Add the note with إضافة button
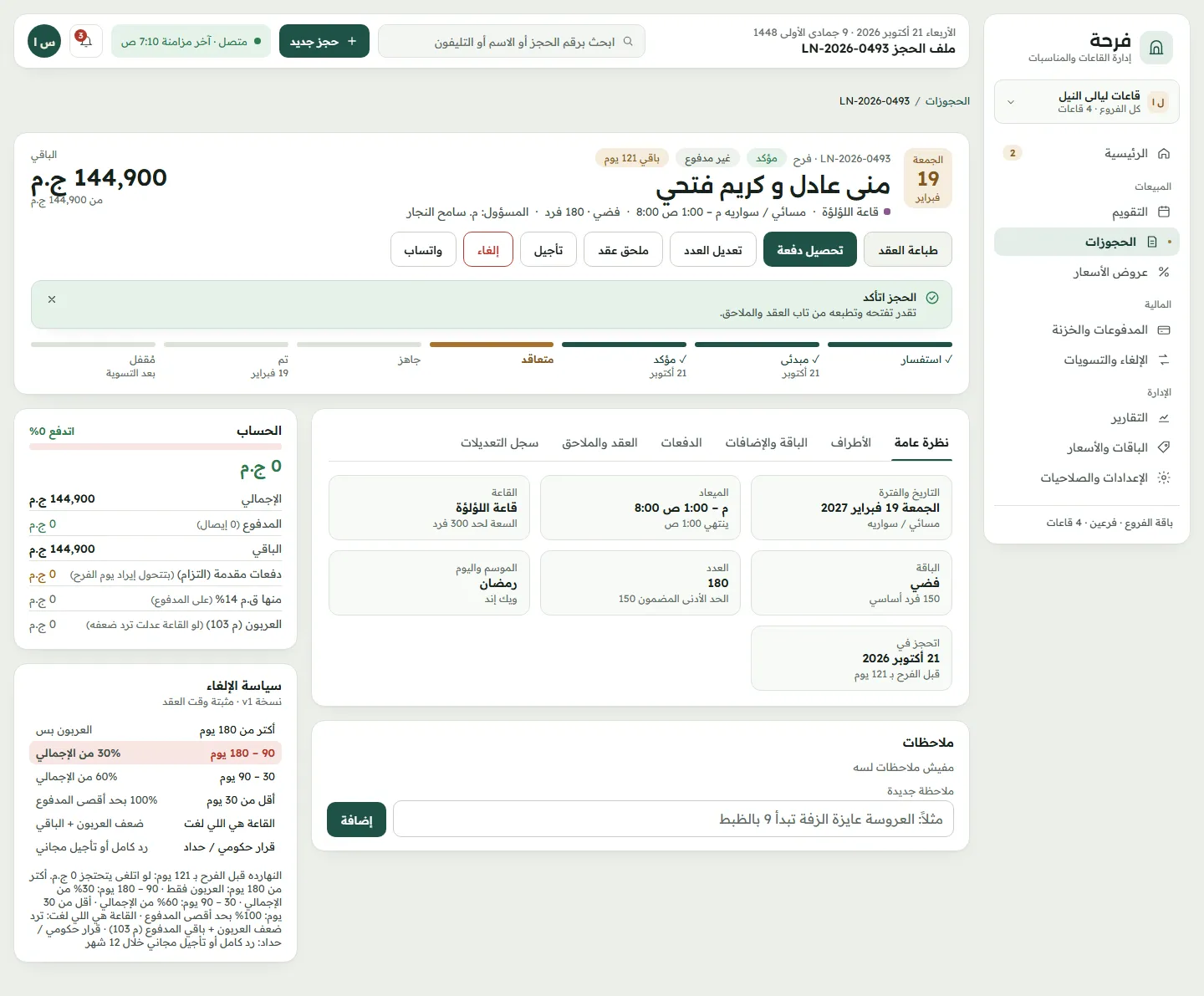The height and width of the screenshot is (996, 1204). [356, 820]
